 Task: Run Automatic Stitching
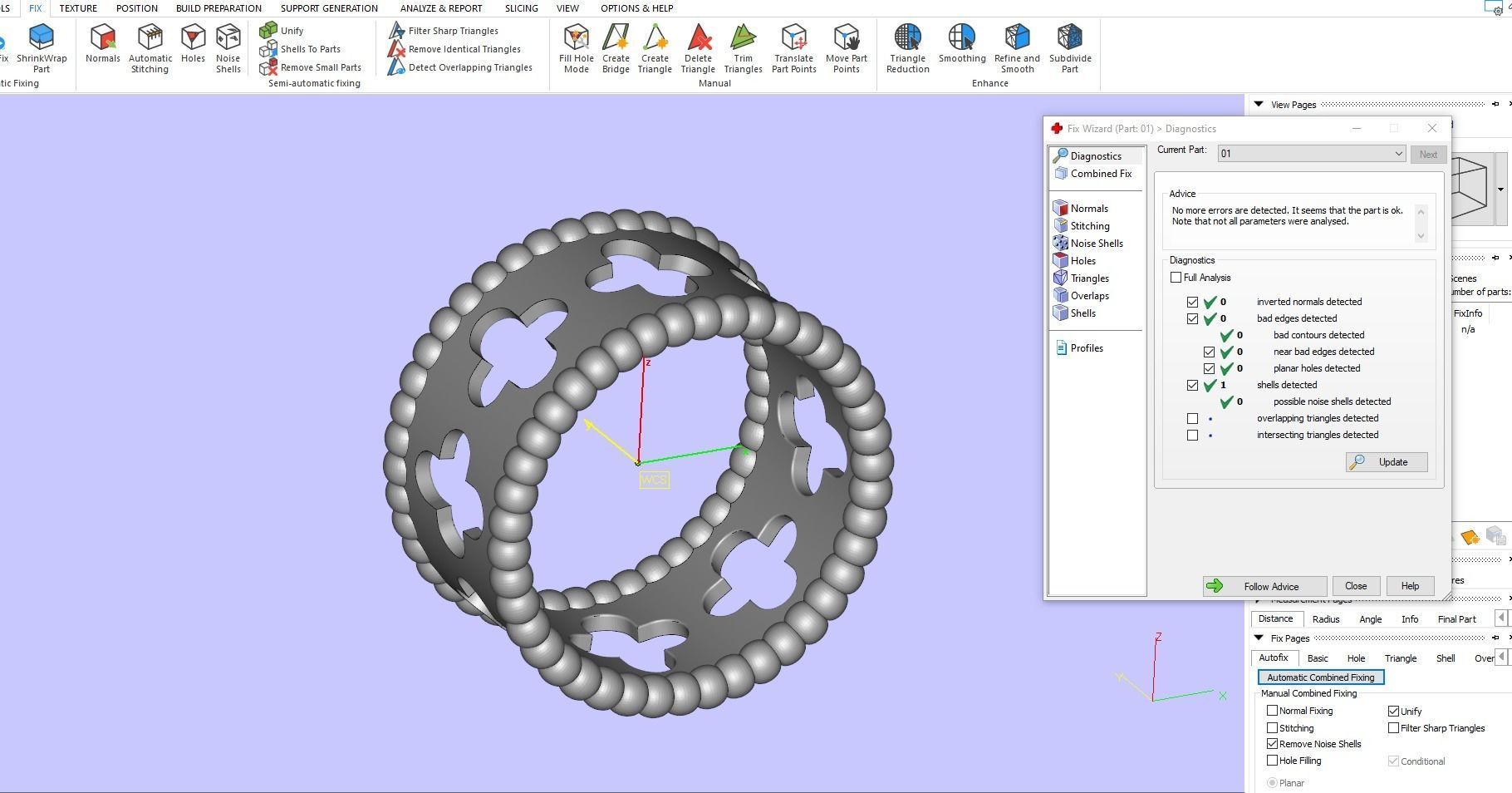pyautogui.click(x=150, y=48)
